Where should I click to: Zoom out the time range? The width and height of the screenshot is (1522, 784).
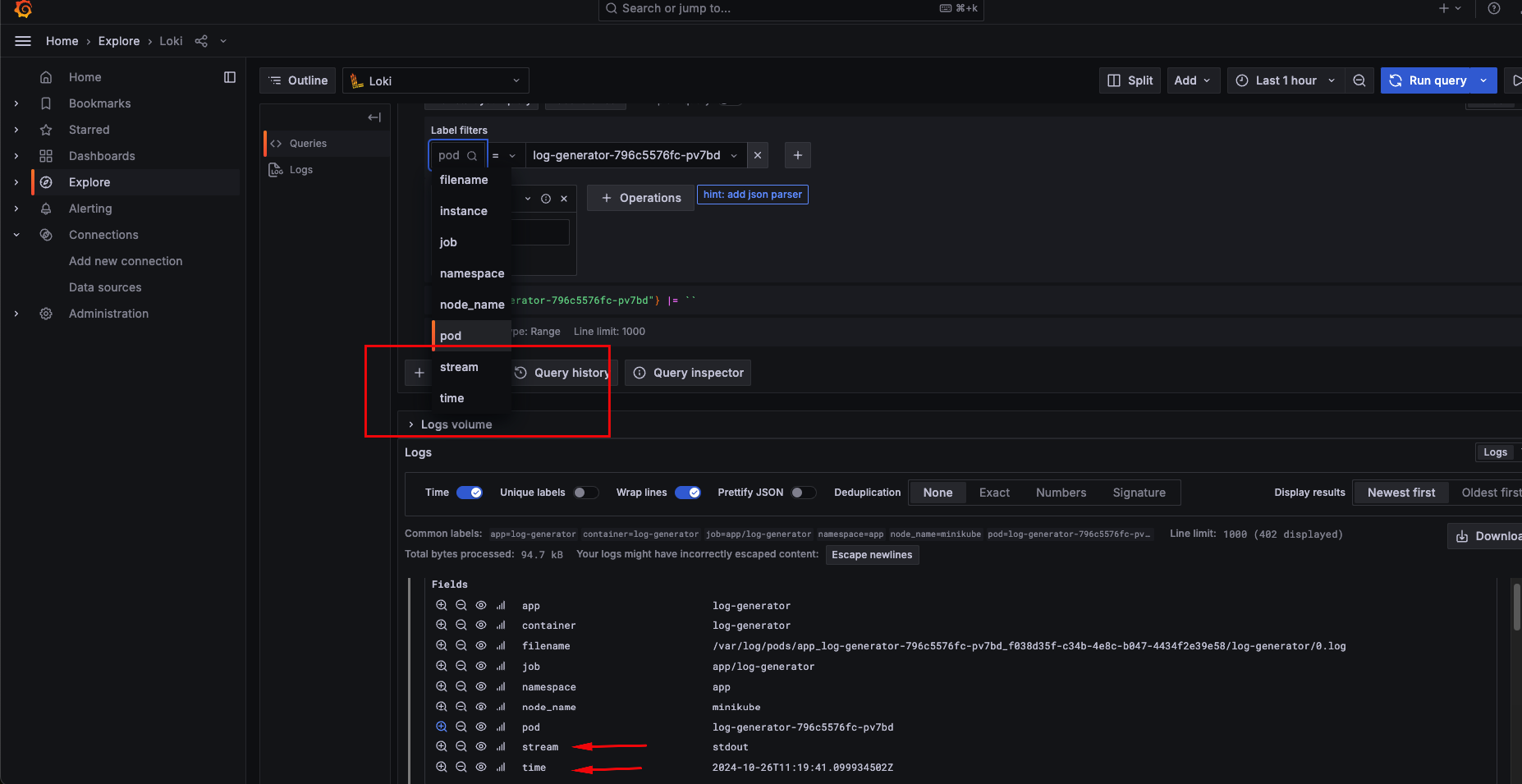tap(1359, 80)
